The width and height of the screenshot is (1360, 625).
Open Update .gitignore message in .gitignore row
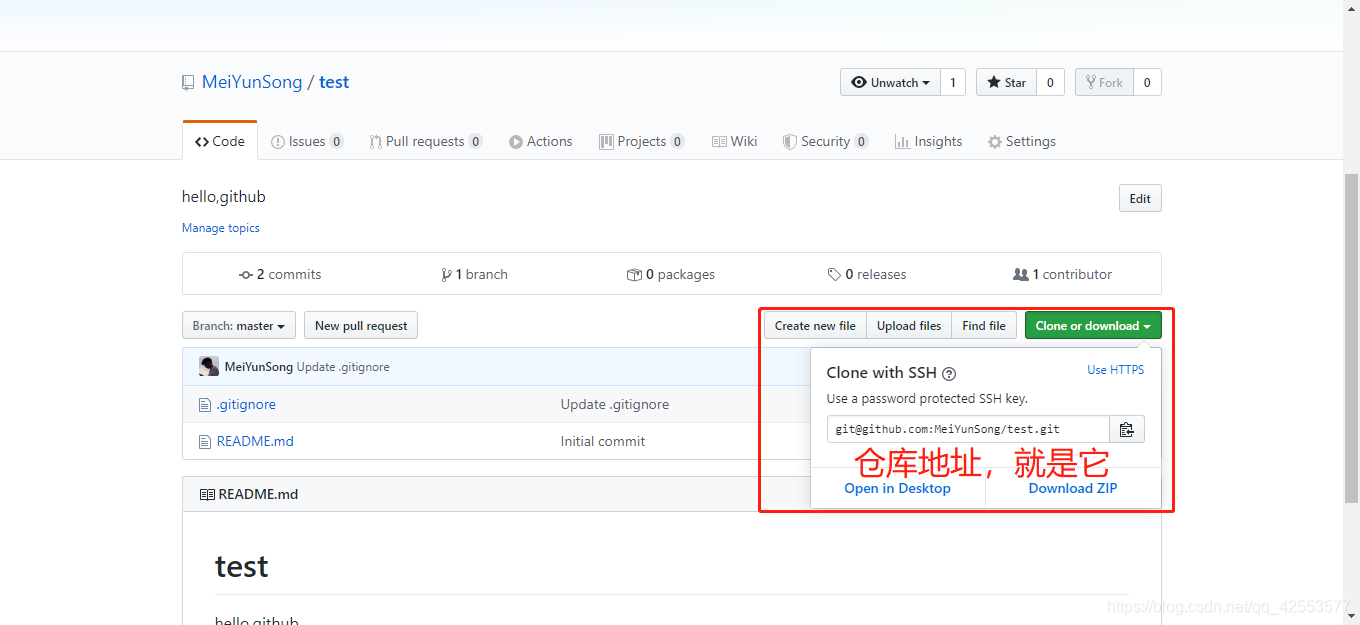(x=615, y=404)
